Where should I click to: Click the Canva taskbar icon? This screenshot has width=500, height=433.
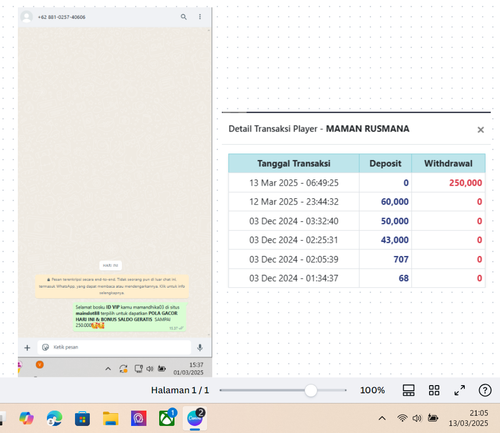point(195,418)
